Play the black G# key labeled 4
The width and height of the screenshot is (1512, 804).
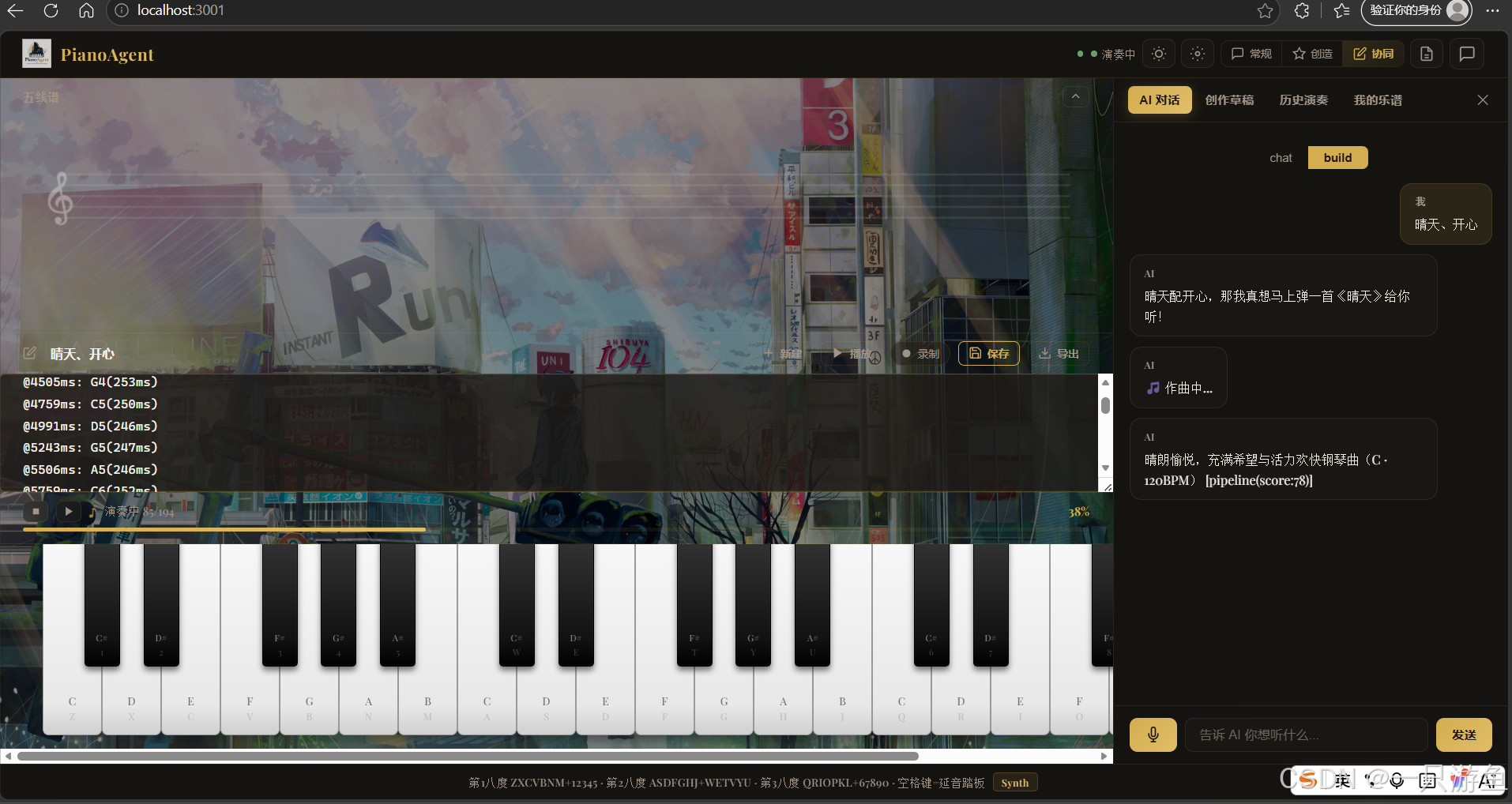coord(338,604)
